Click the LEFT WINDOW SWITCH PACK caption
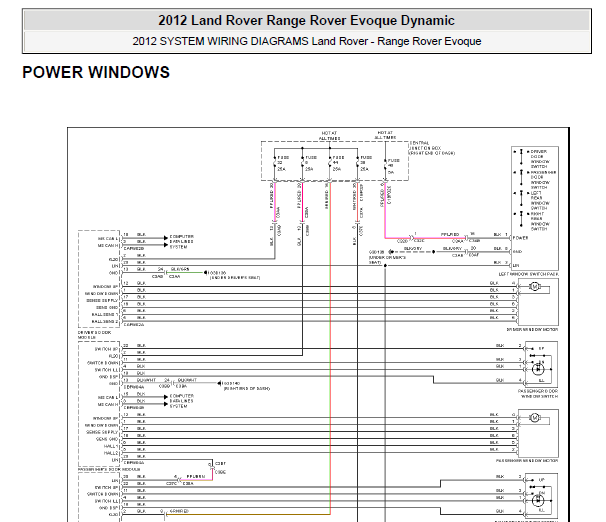The width and height of the screenshot is (606, 522). pos(528,274)
